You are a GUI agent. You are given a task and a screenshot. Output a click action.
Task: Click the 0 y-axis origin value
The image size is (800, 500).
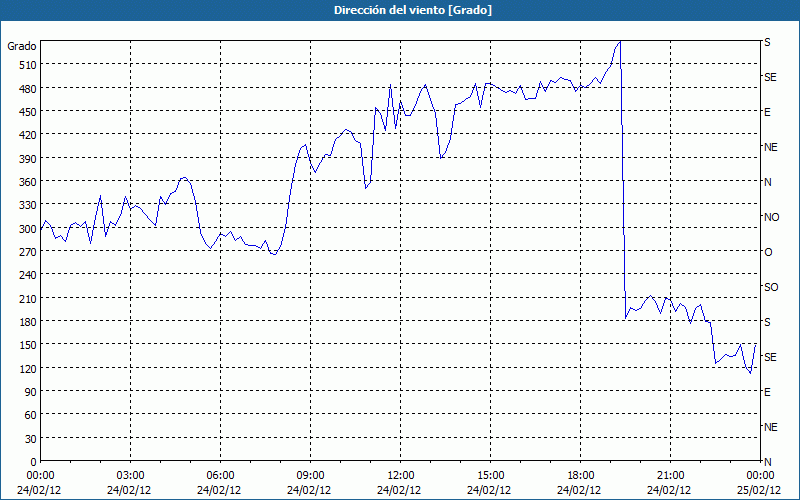(x=34, y=462)
